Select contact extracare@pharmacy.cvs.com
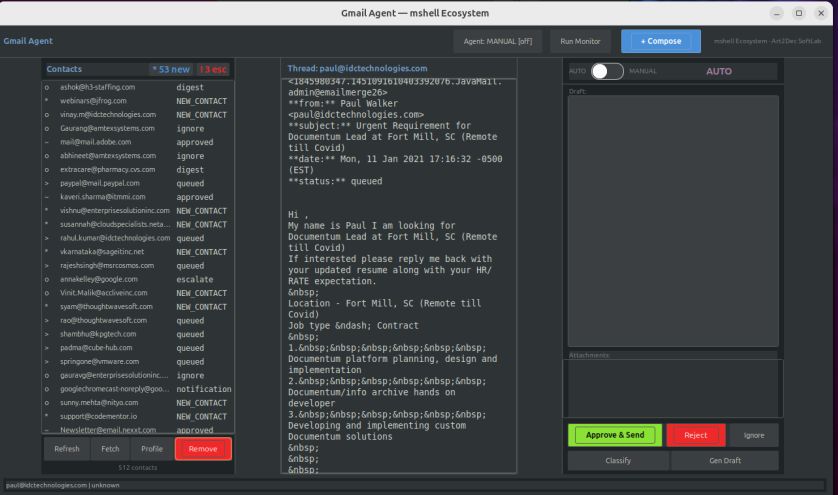Viewport: 838px width, 495px height. [x=138, y=169]
